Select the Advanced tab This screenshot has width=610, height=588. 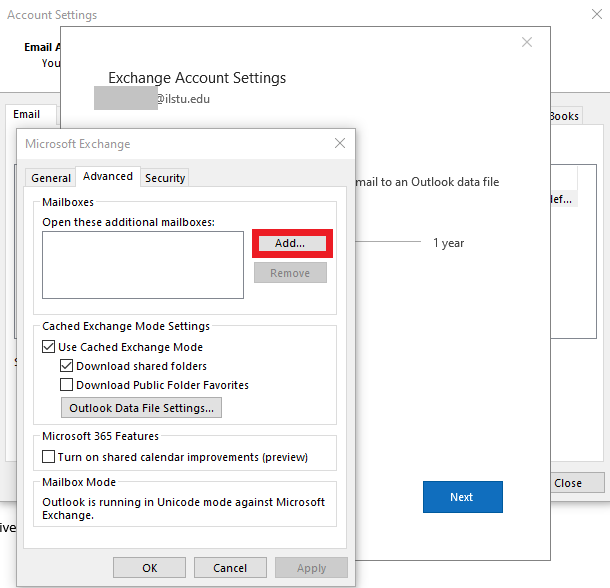tap(108, 176)
